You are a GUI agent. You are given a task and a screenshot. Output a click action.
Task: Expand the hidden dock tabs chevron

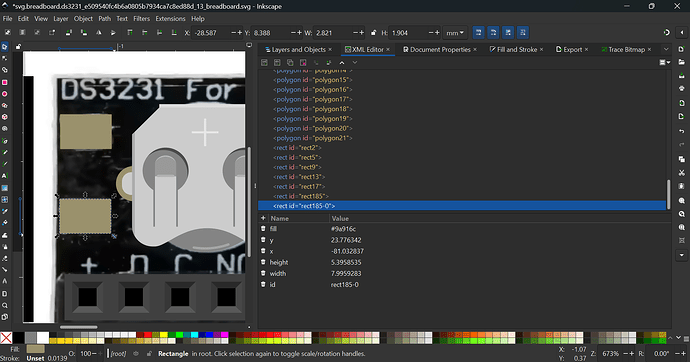(666, 49)
